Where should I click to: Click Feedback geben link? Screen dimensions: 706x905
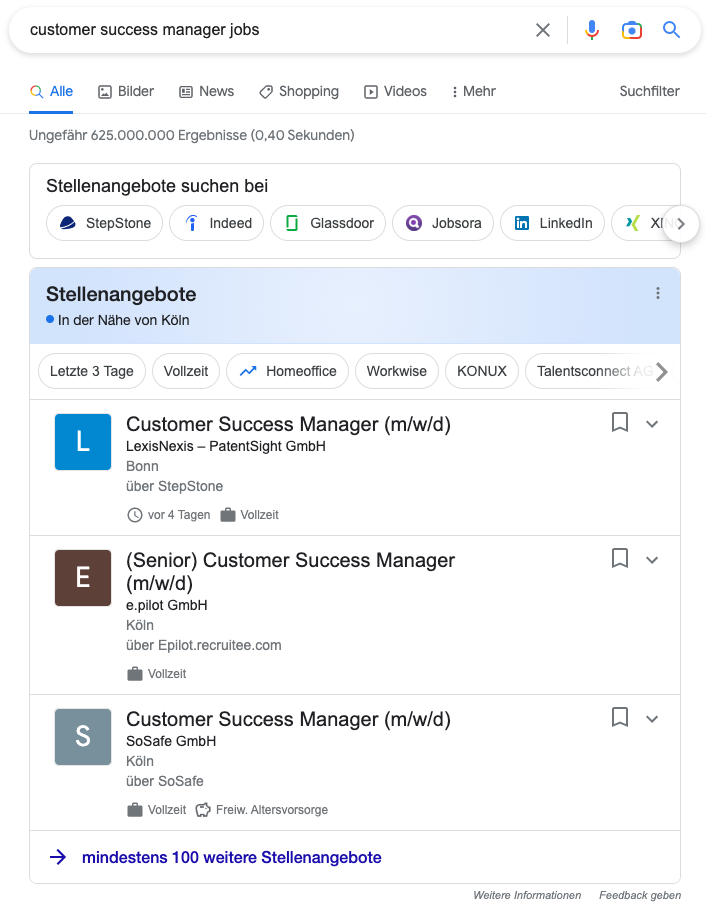tap(640, 895)
